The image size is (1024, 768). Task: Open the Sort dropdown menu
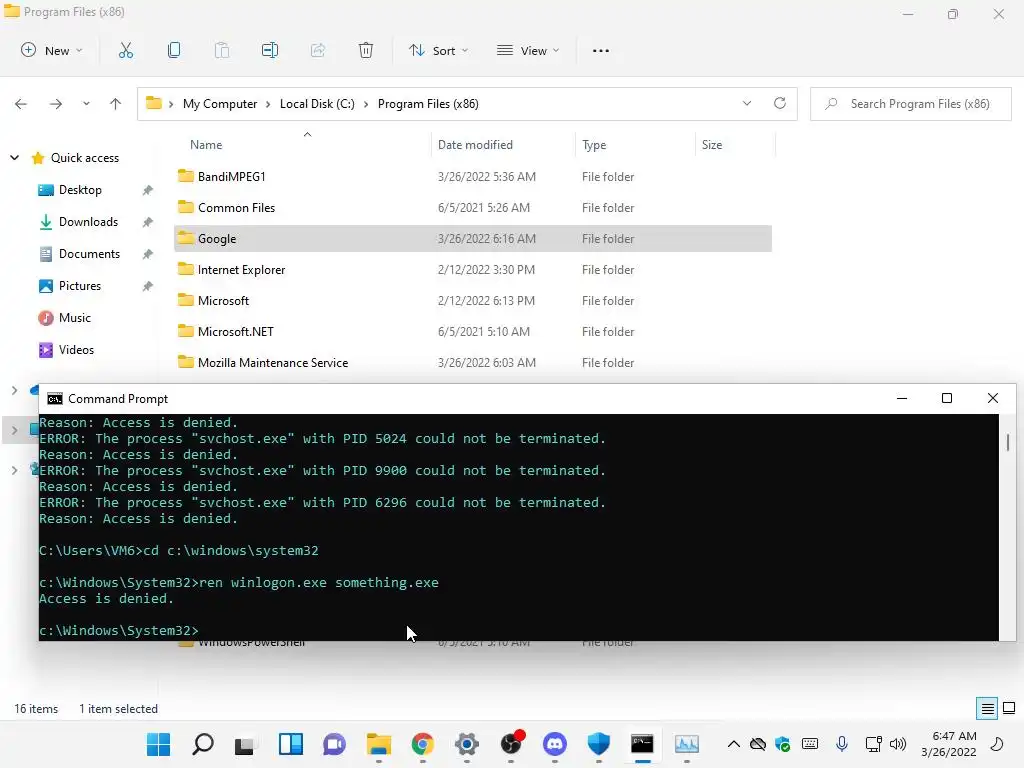pyautogui.click(x=439, y=50)
